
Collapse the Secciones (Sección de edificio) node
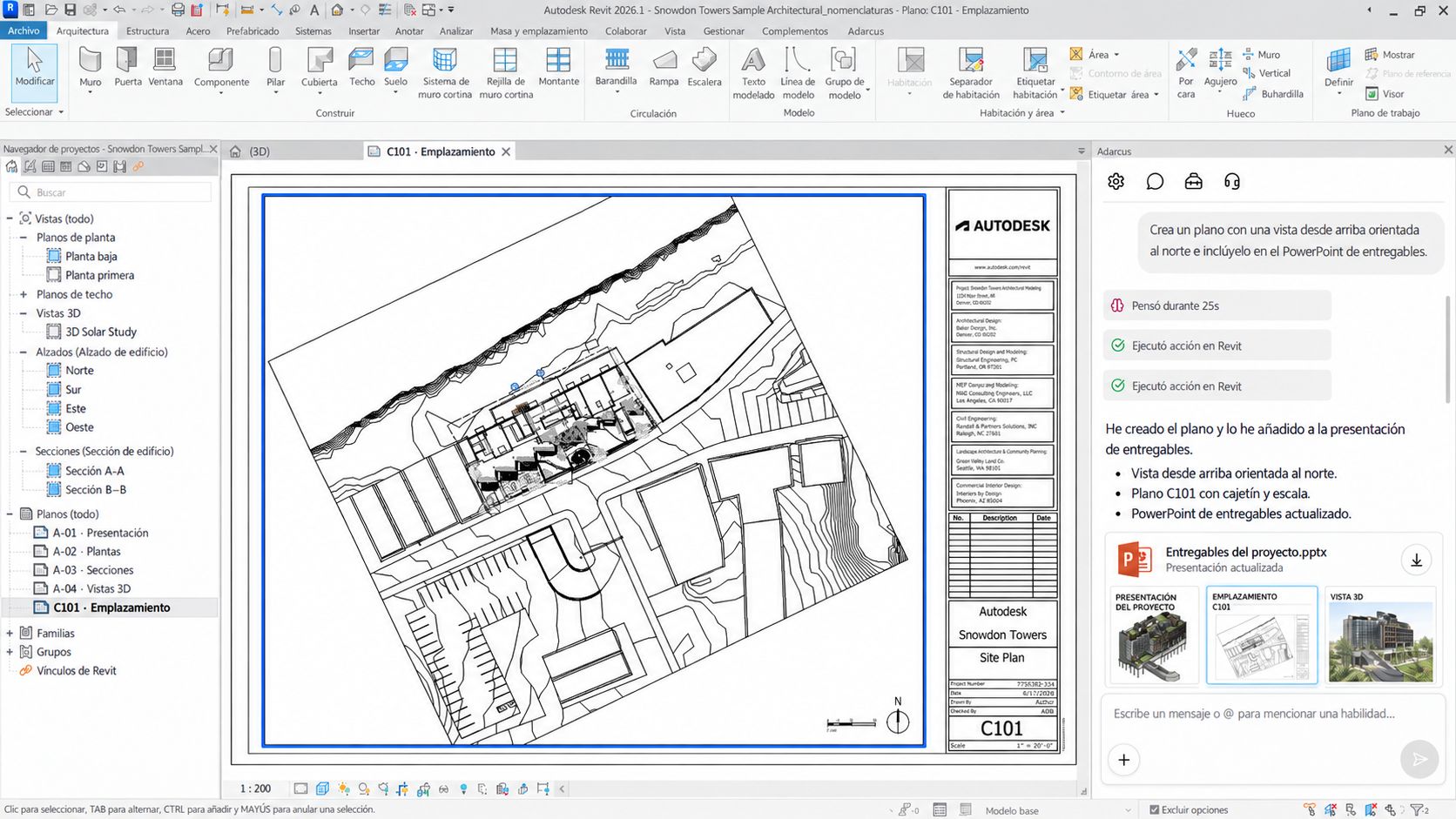click(x=24, y=451)
